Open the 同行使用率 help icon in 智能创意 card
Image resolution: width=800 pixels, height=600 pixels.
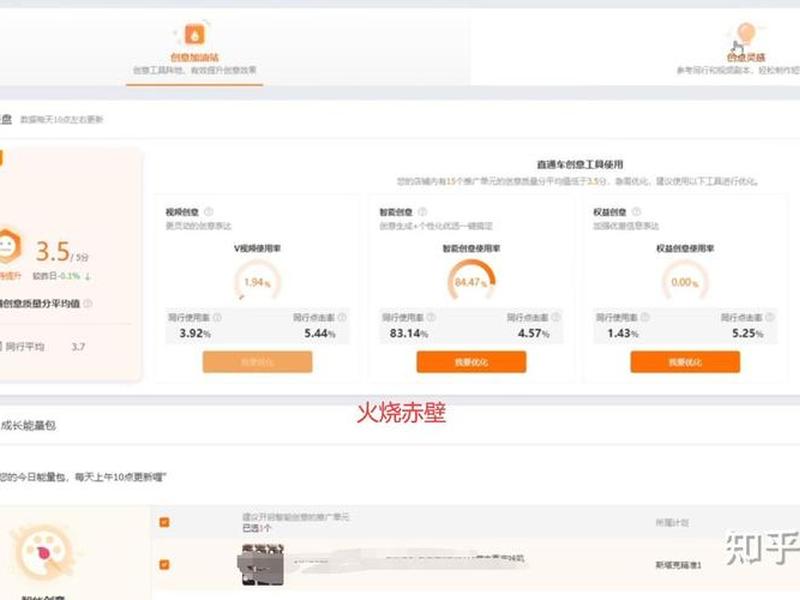431,317
